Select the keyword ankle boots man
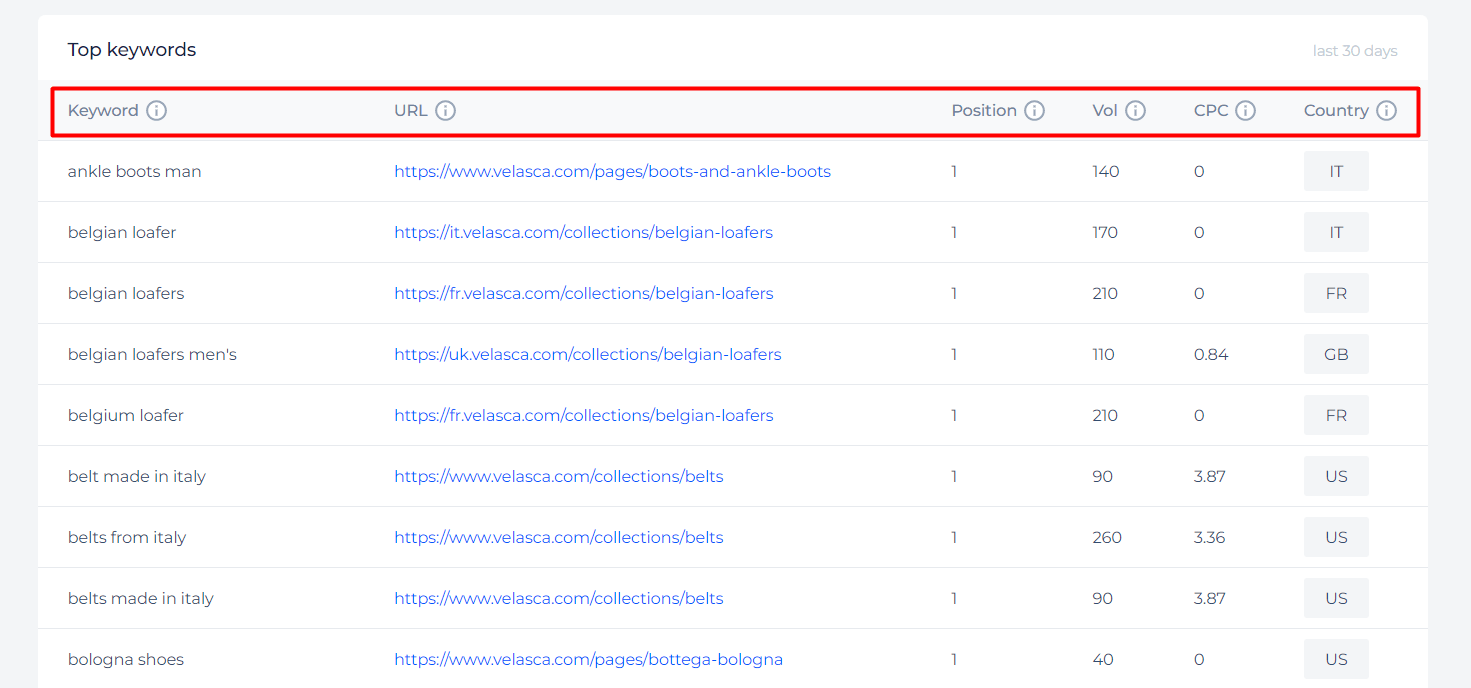 [135, 171]
